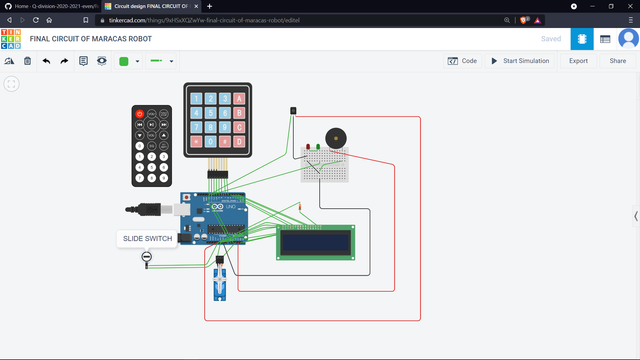Viewport: 640px width, 360px height.
Task: Select the IR remote component
Action: (x=151, y=146)
